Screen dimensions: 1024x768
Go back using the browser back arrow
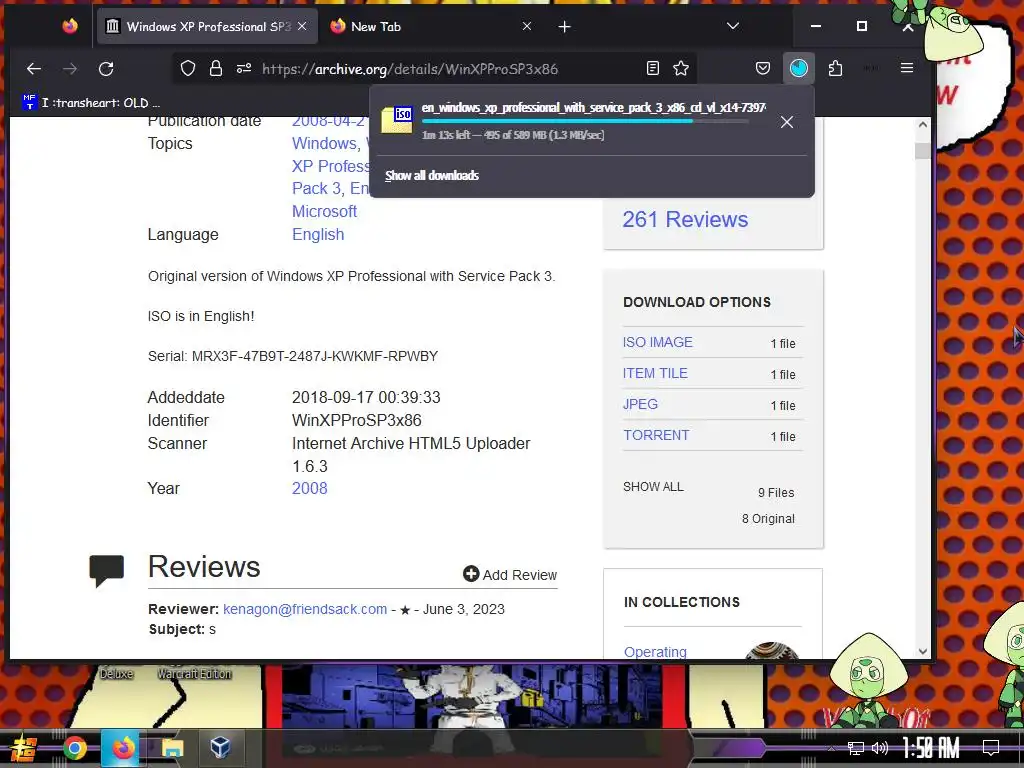tap(34, 69)
